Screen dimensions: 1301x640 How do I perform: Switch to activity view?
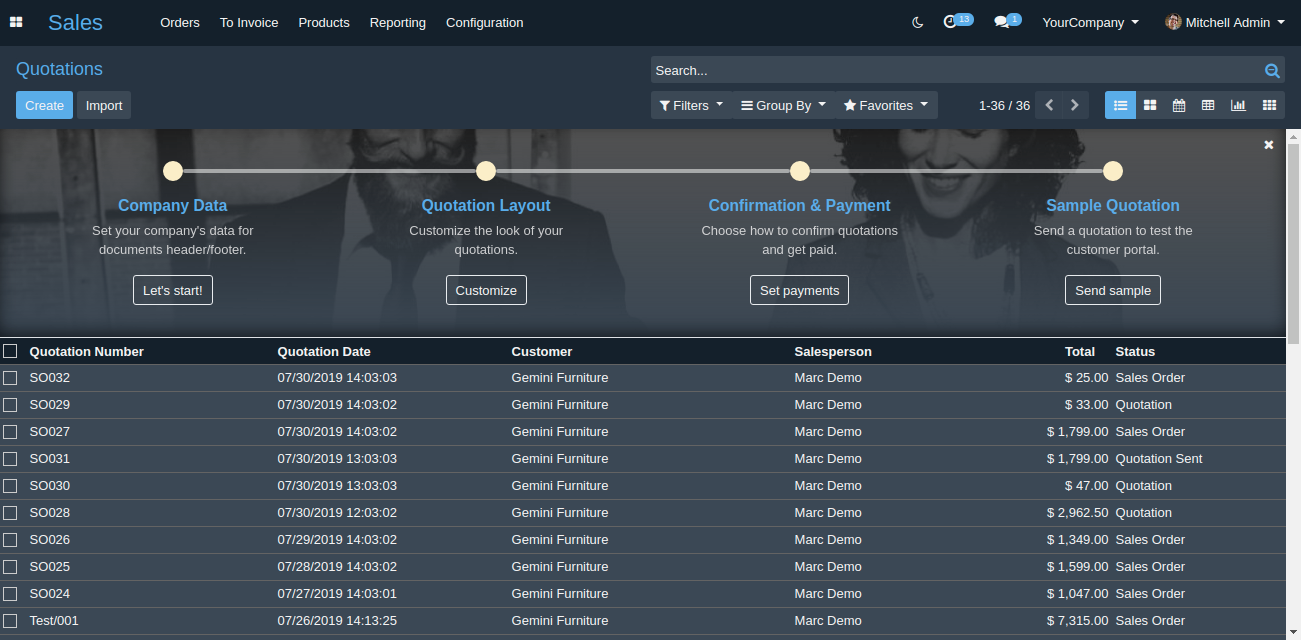point(1269,105)
